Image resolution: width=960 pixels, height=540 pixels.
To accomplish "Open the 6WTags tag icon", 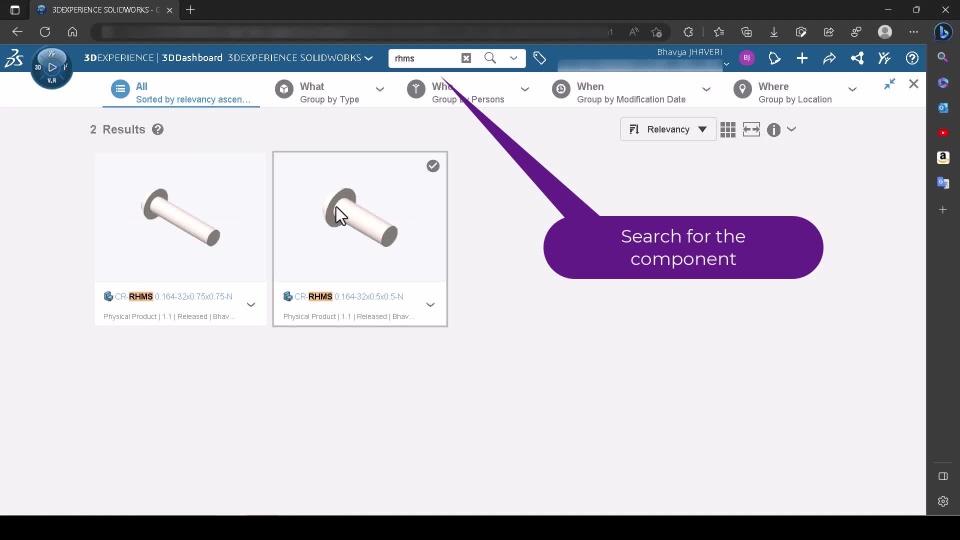I will click(539, 58).
